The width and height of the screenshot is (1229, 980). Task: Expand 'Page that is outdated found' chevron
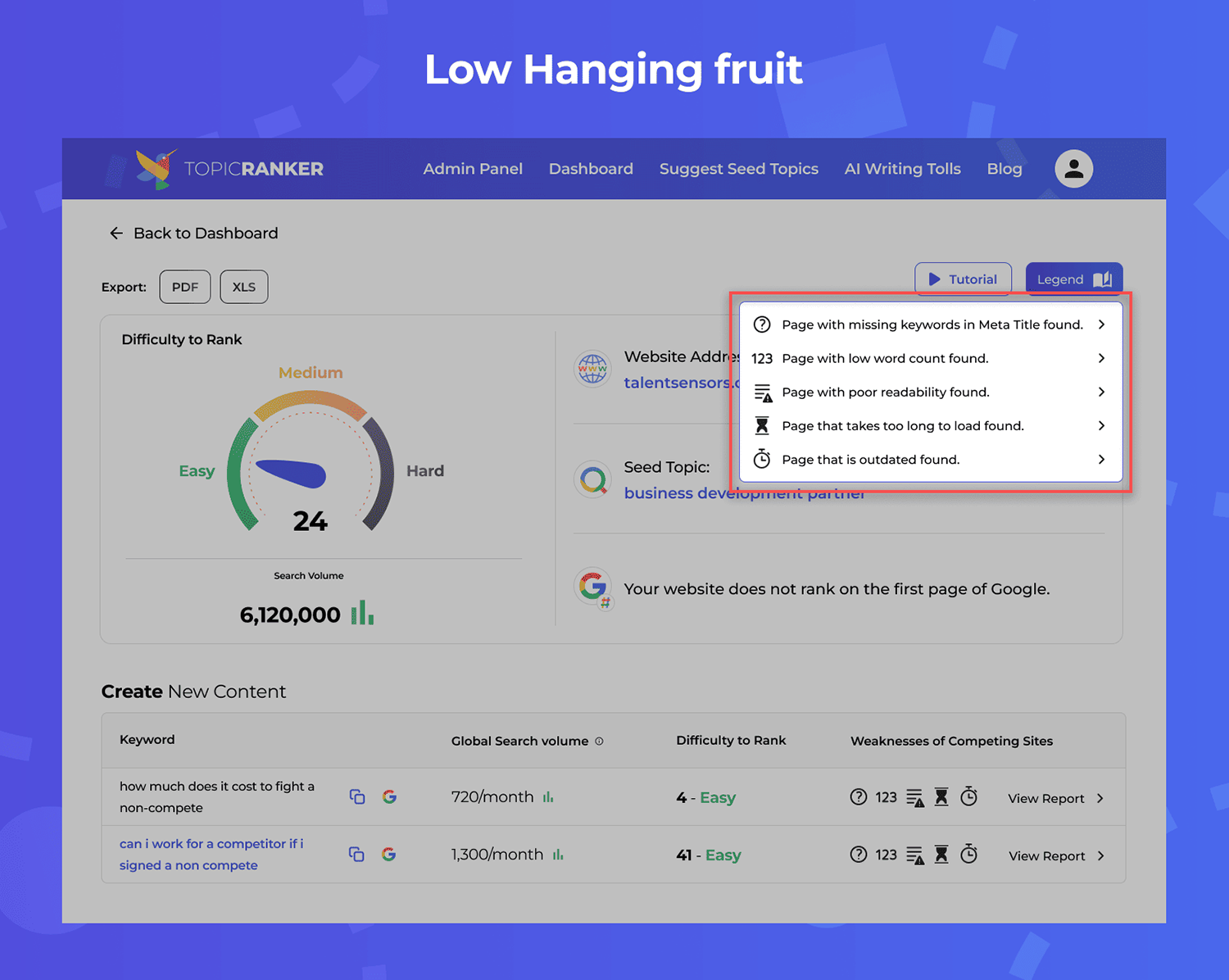click(1101, 460)
